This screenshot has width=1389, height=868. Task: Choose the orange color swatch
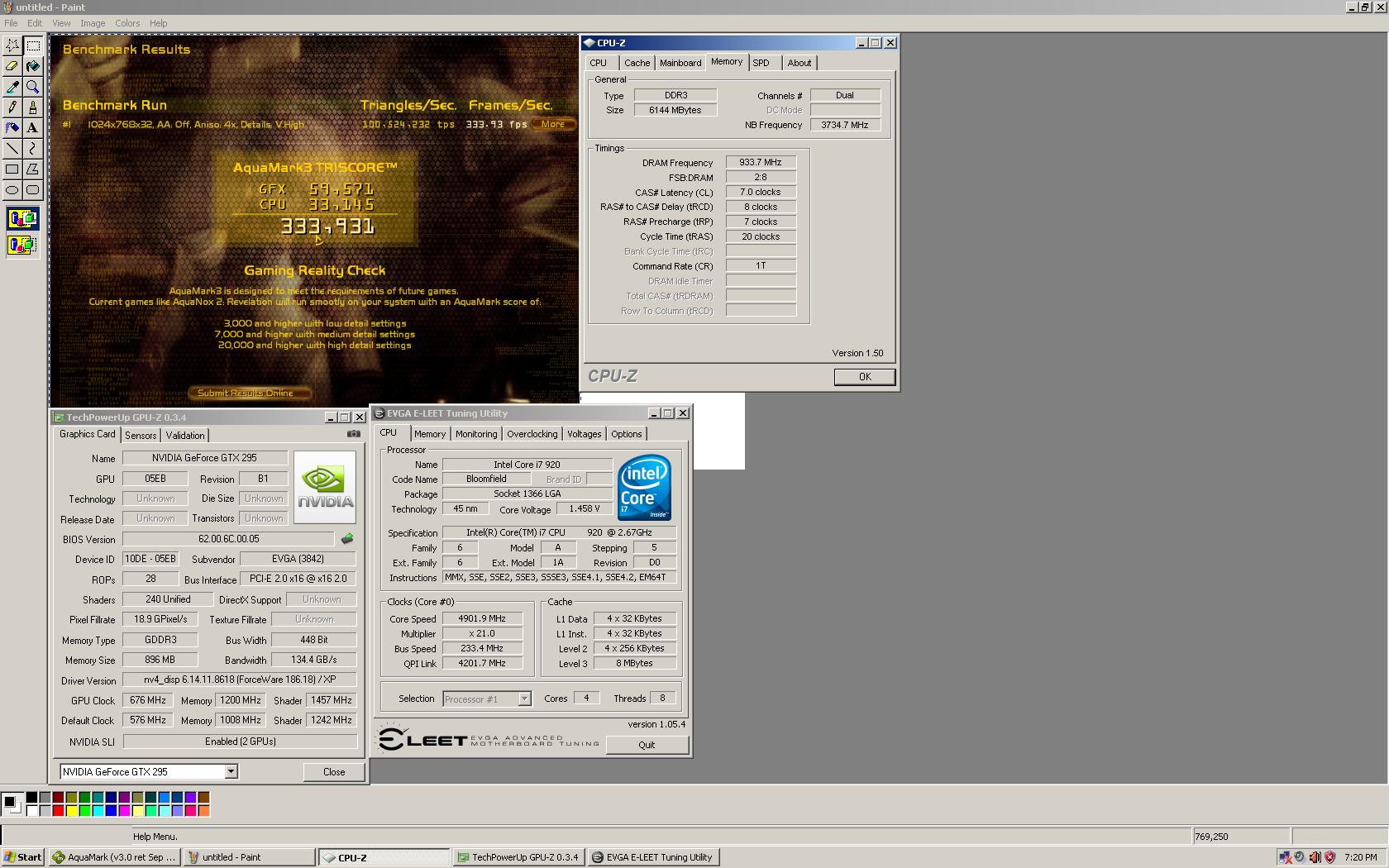[203, 811]
